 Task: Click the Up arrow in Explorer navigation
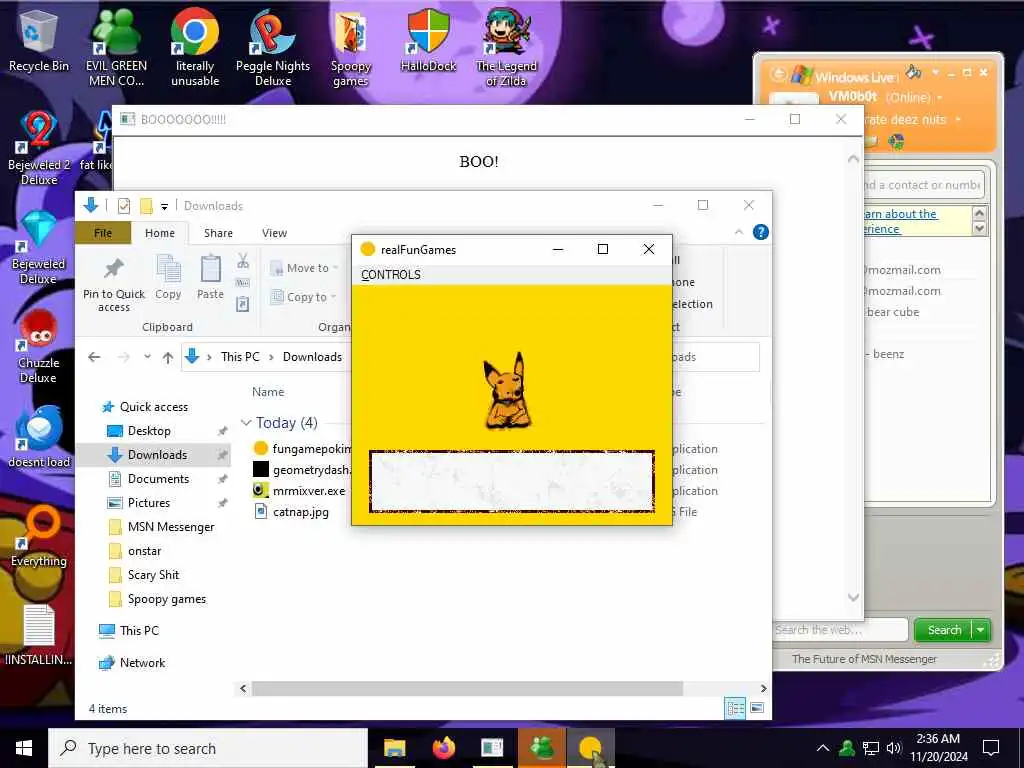point(168,357)
